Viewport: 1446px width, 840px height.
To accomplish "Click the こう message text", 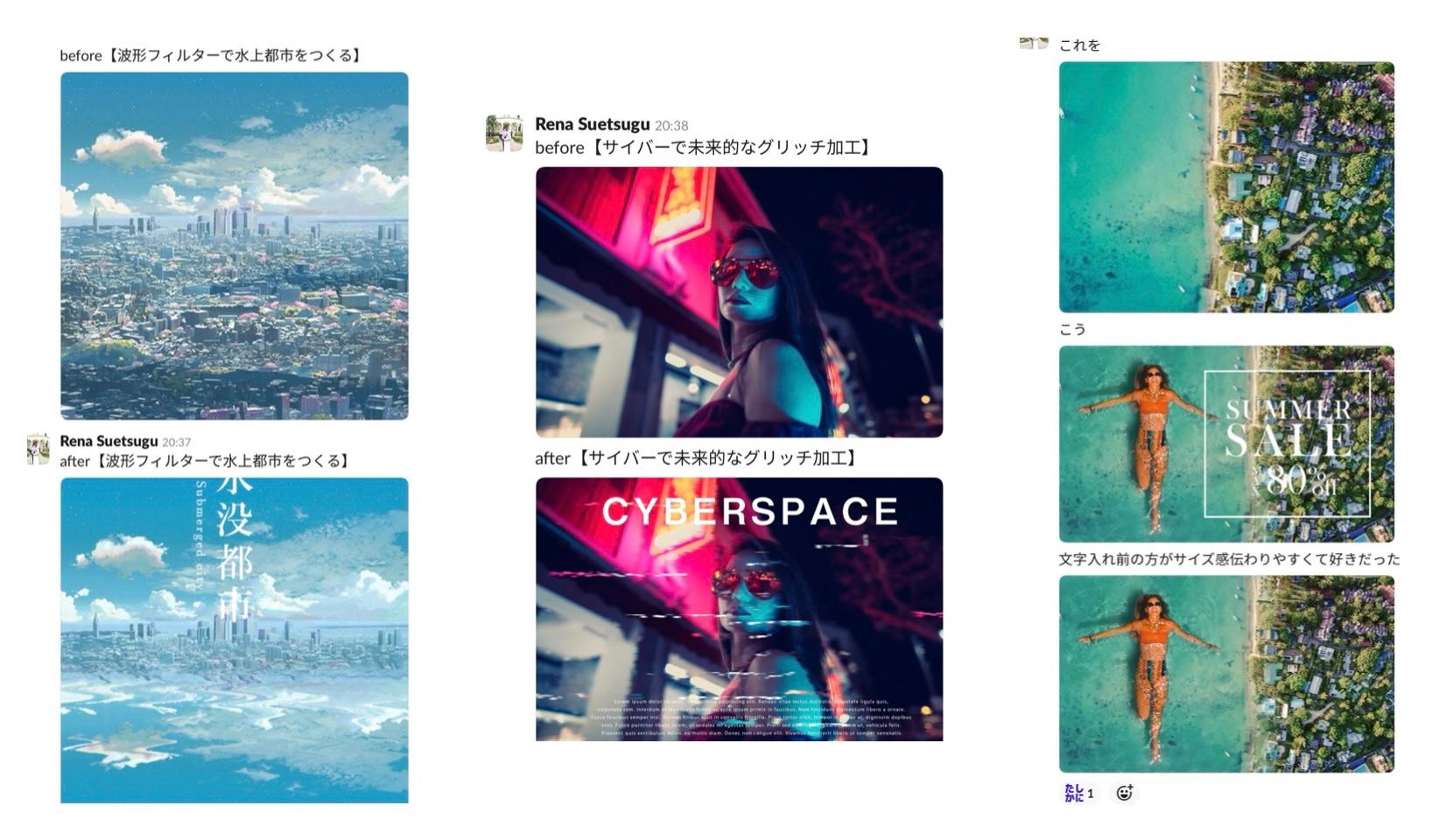I will click(1072, 329).
